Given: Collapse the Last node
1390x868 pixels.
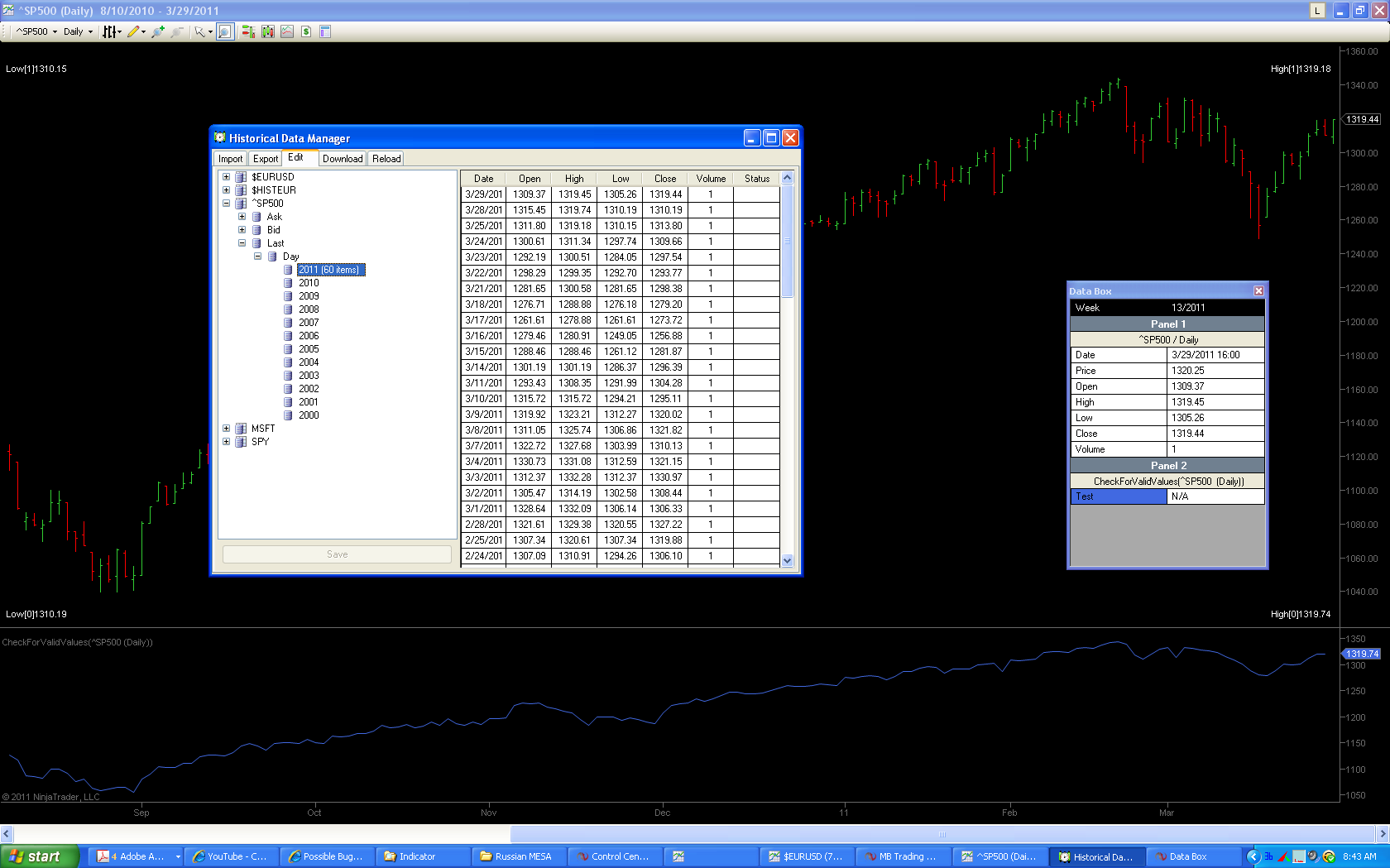Looking at the screenshot, I should pos(242,243).
